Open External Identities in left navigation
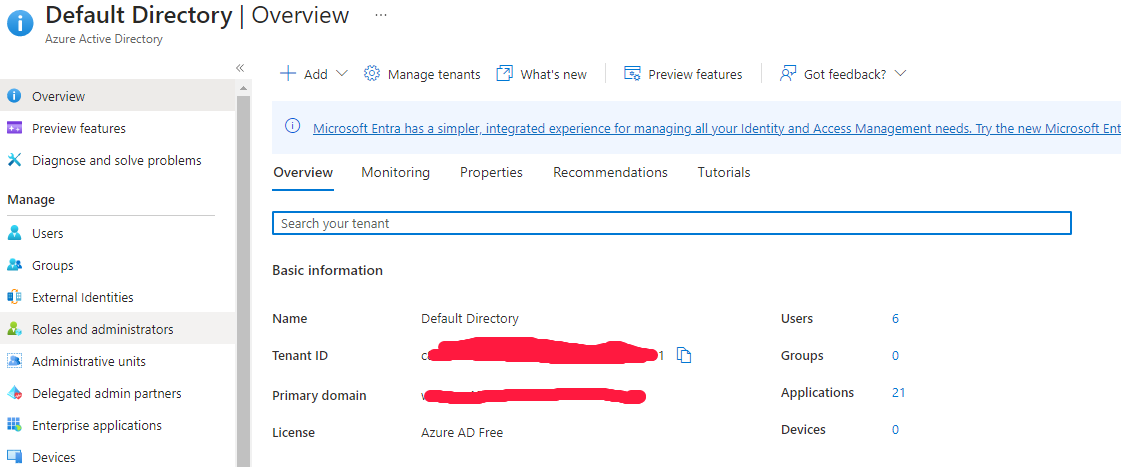Viewport: 1121px width, 467px height. pos(117,297)
